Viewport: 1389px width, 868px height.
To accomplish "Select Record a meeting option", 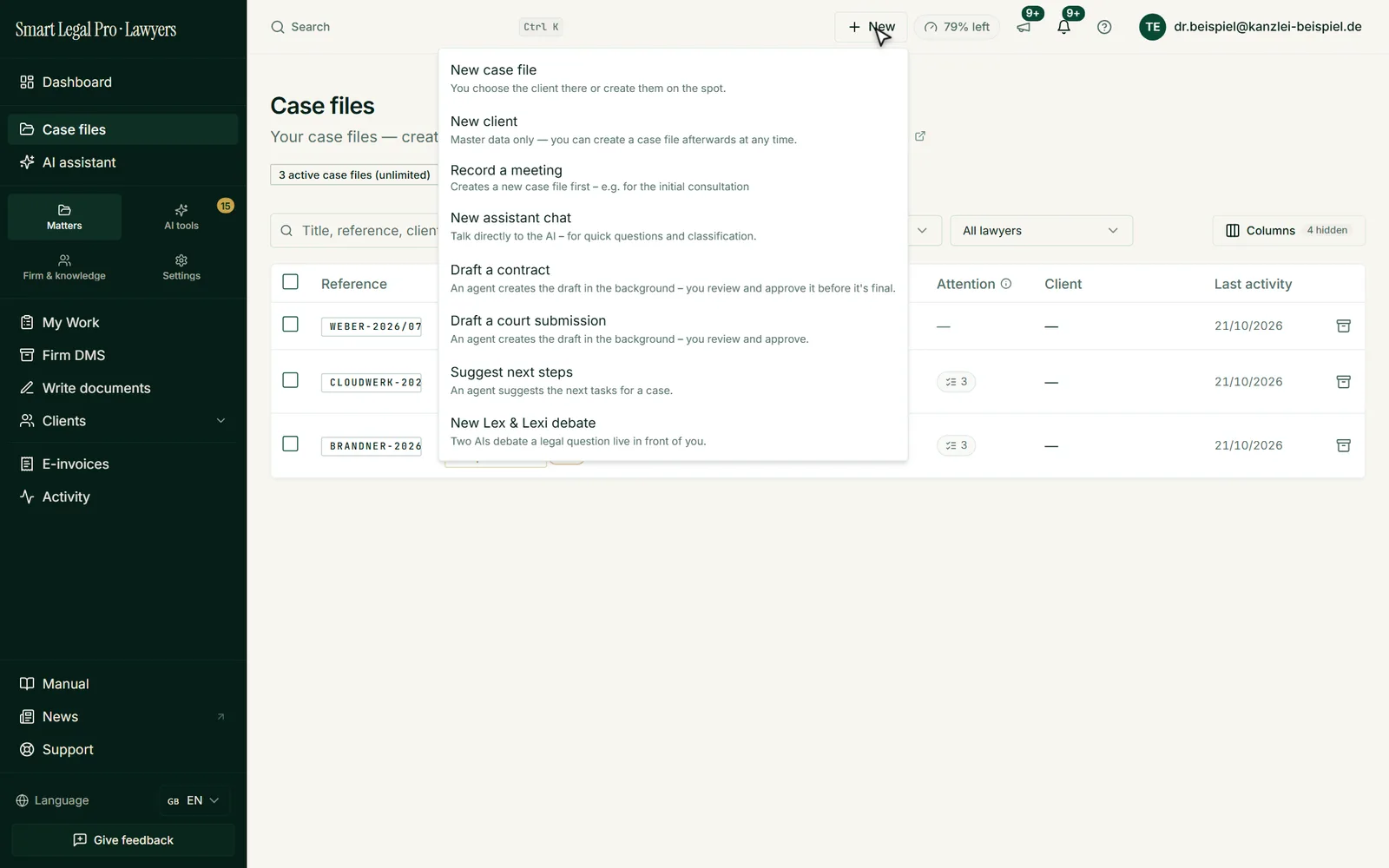I will [x=673, y=177].
